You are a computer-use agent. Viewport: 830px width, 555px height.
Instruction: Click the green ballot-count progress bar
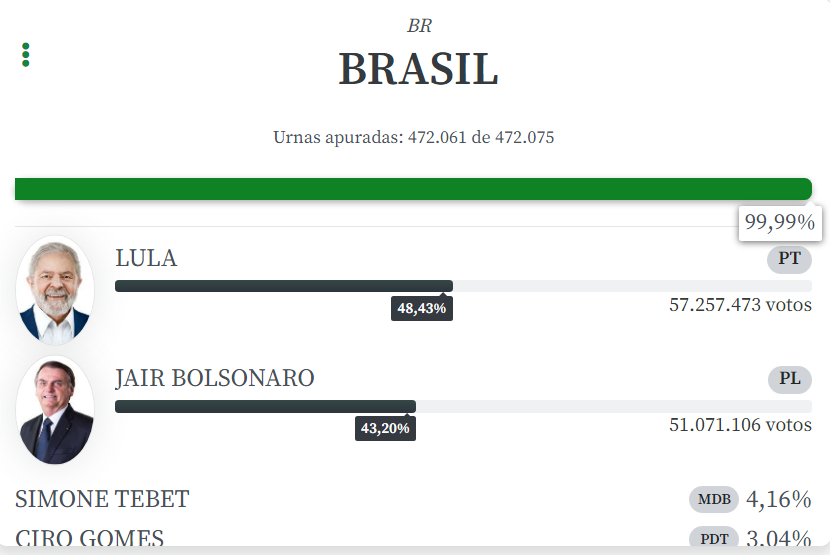point(413,188)
